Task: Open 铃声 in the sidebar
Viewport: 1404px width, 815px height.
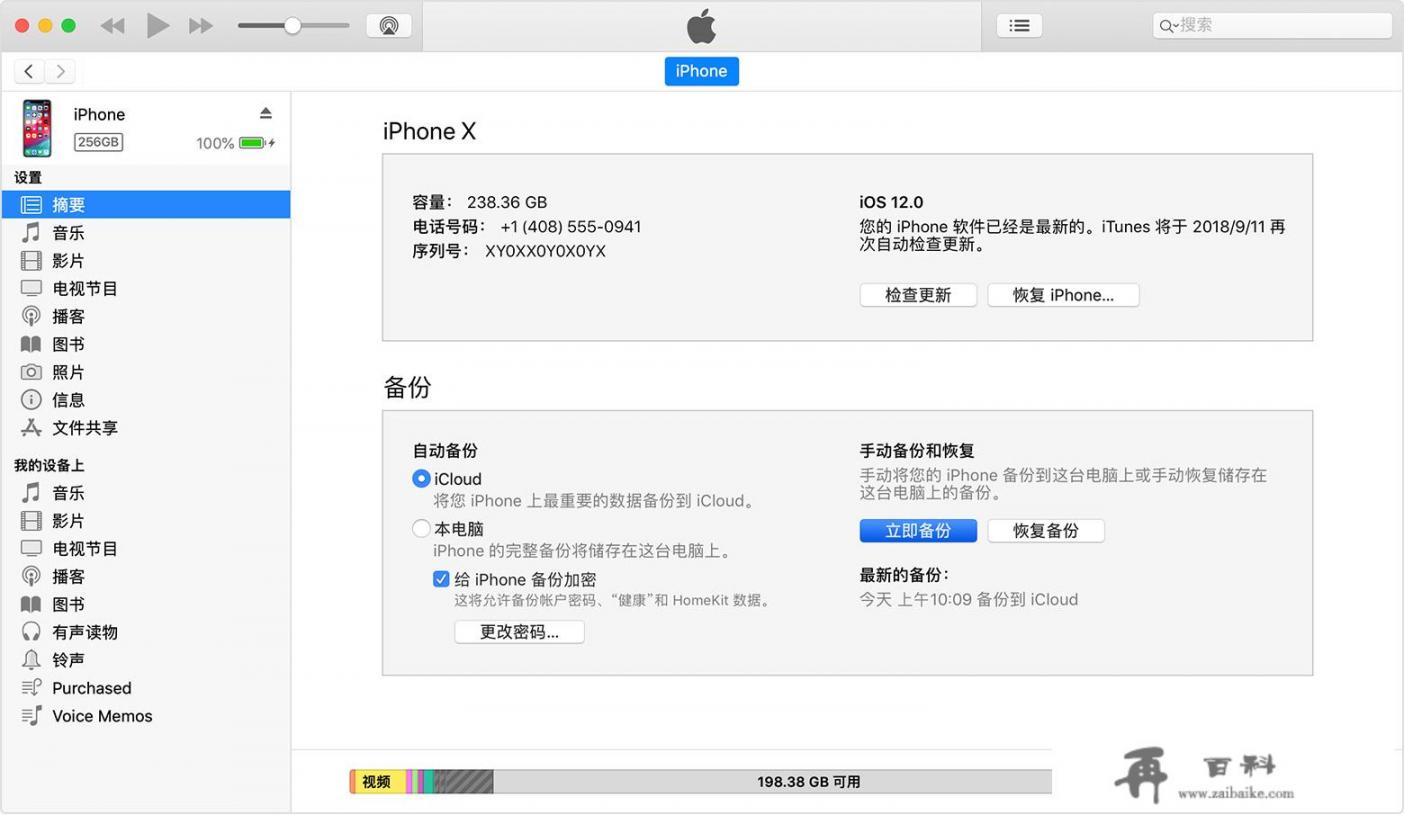Action: [x=146, y=661]
